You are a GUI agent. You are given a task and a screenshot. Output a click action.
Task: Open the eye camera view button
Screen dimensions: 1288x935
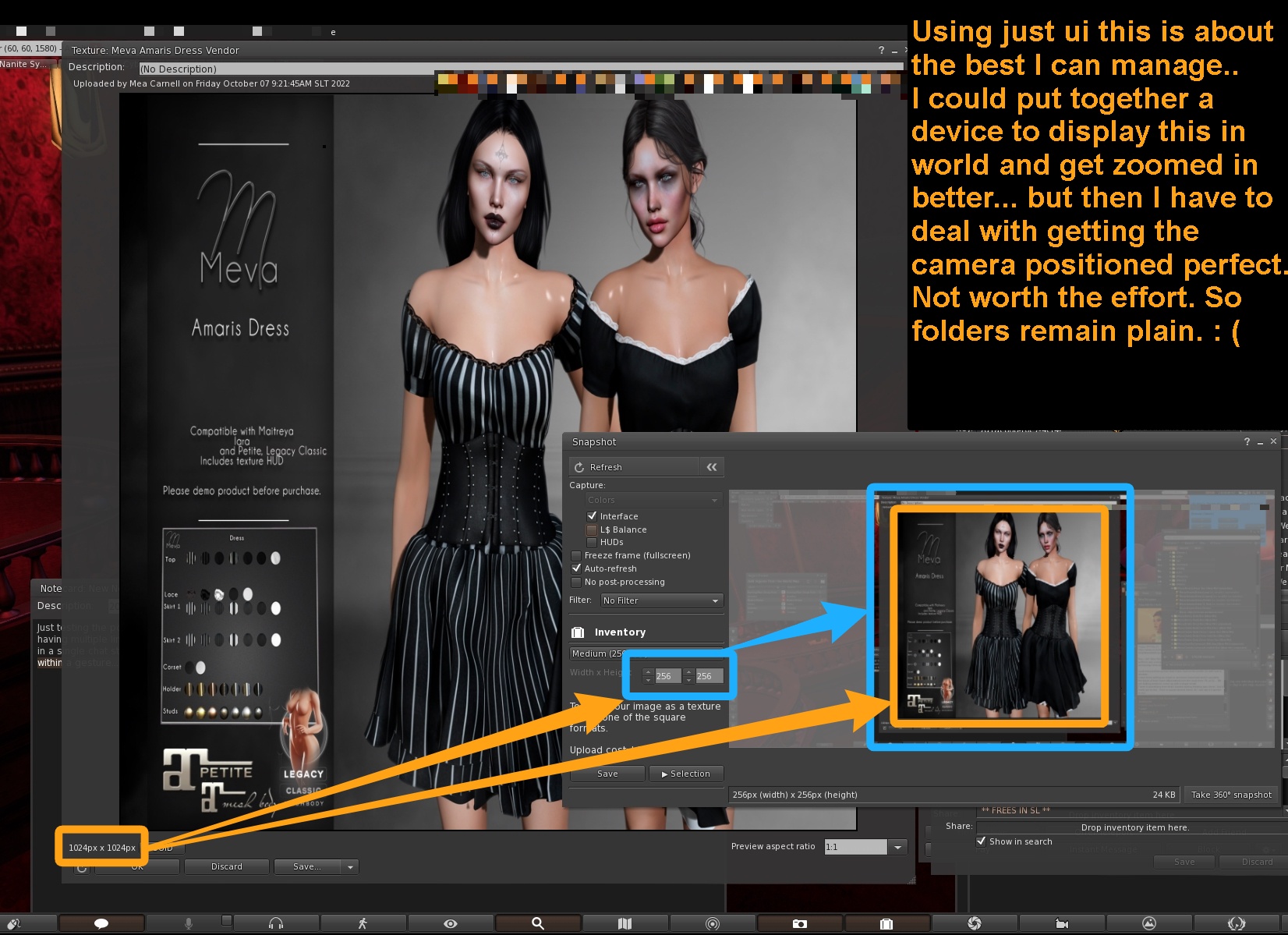[x=451, y=923]
